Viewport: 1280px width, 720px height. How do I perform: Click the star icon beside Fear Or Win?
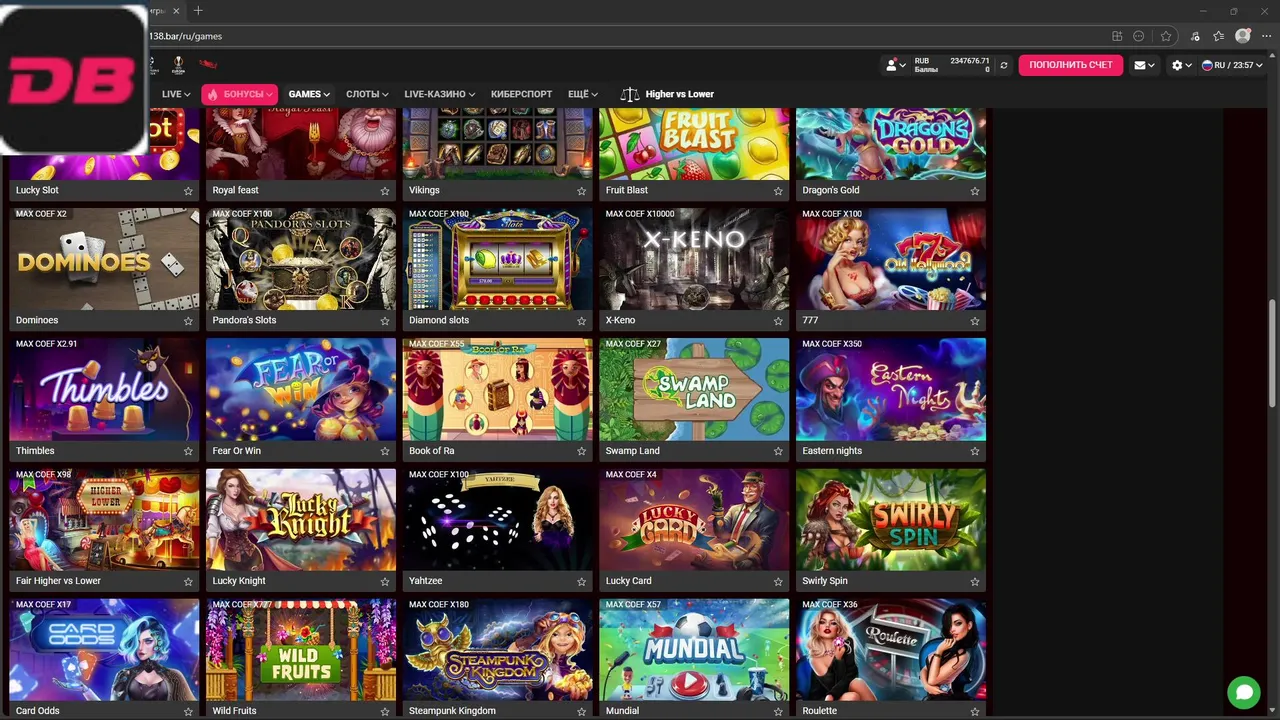pyautogui.click(x=385, y=451)
